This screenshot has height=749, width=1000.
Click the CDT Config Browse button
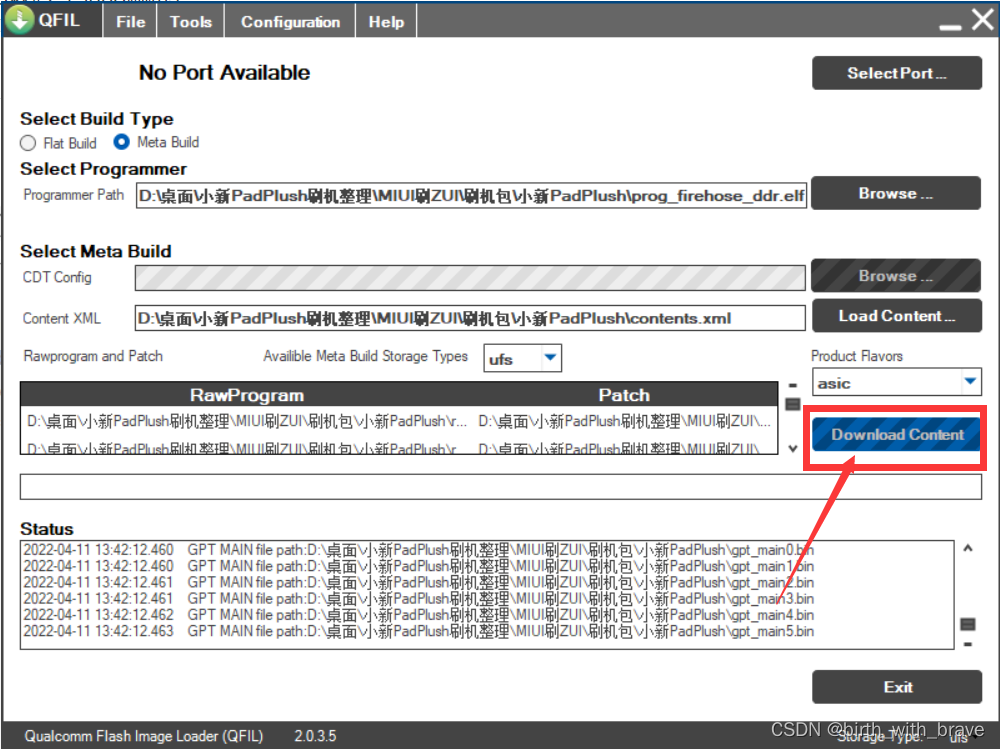(896, 276)
